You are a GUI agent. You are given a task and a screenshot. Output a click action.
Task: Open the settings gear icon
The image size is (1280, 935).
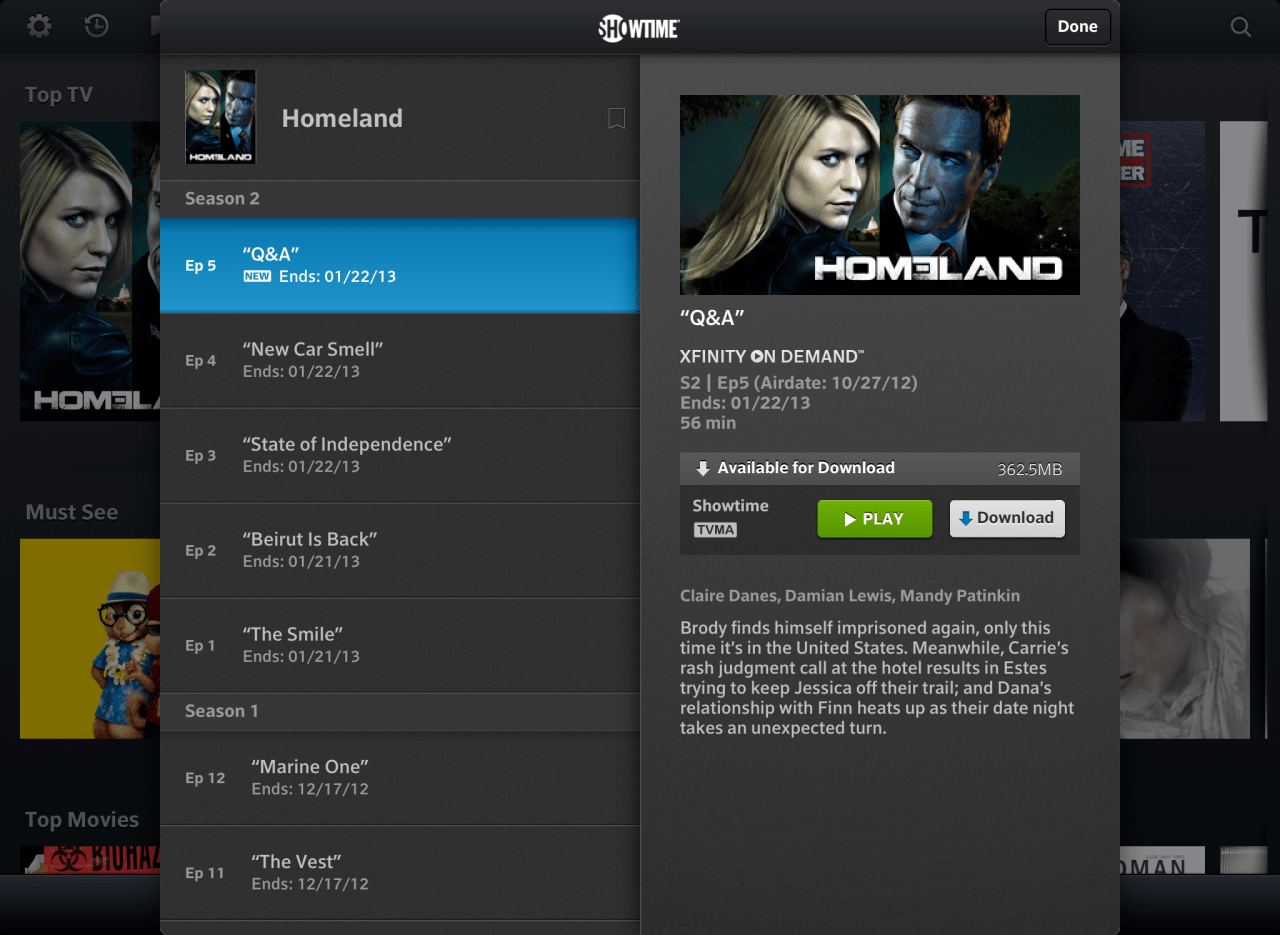point(39,26)
